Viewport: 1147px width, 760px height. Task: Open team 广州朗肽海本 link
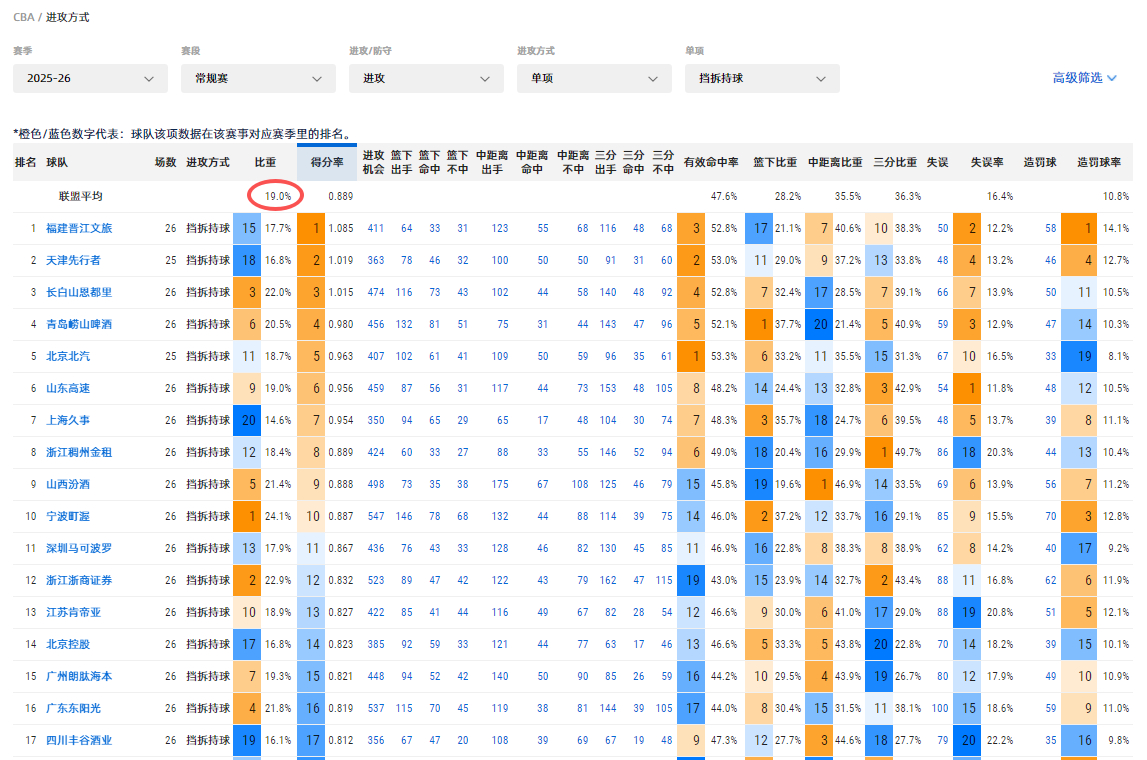(x=79, y=677)
